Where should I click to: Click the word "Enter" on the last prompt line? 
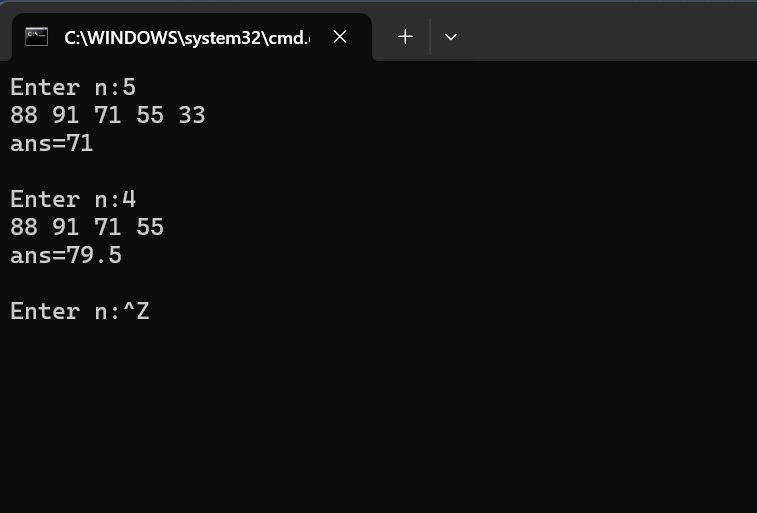[45, 311]
